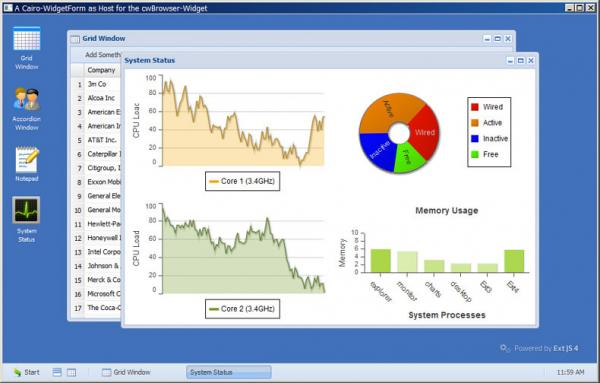The height and width of the screenshot is (383, 600).
Task: Select the Microsoft row in grid
Action: point(96,294)
